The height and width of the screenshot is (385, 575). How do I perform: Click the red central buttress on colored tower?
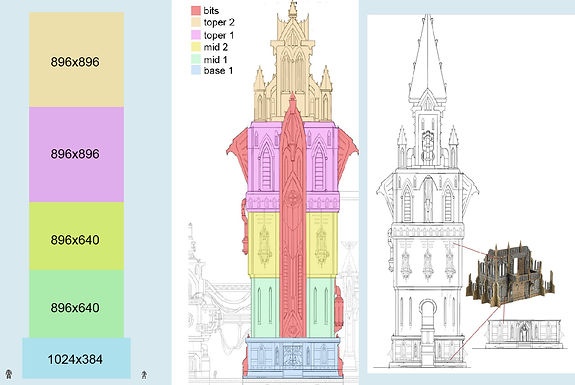point(292,216)
